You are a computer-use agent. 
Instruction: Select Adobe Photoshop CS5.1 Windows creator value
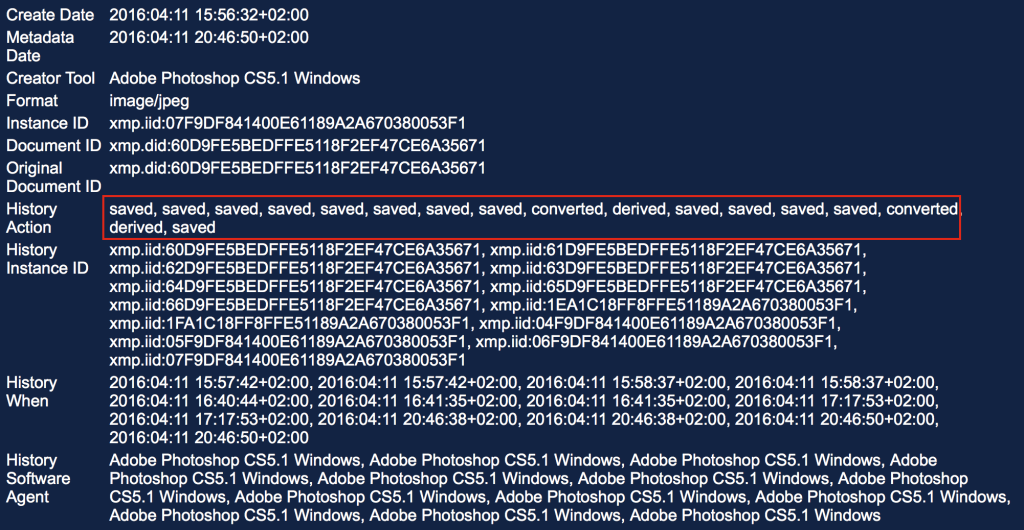[235, 78]
